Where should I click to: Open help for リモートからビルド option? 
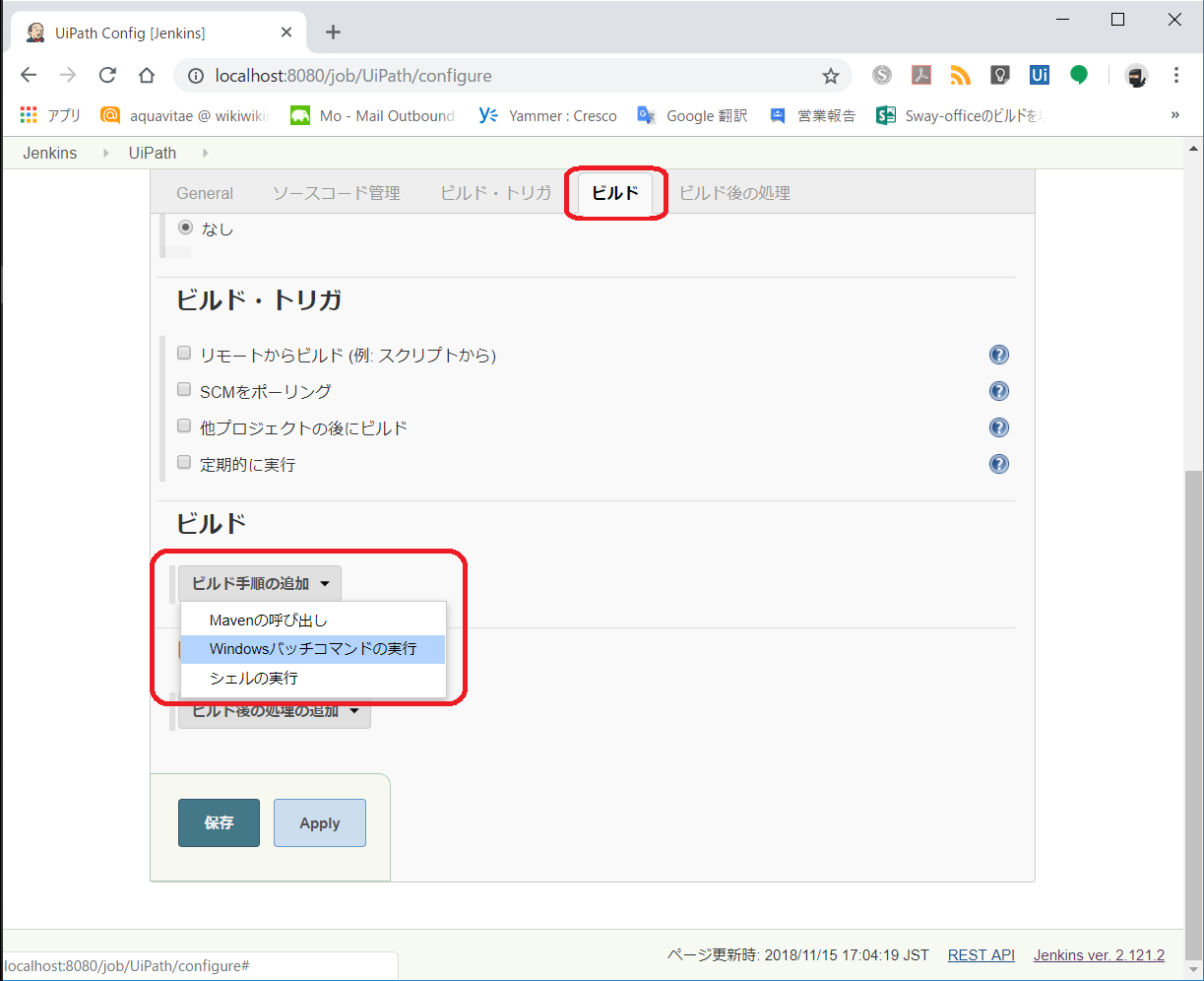(999, 355)
